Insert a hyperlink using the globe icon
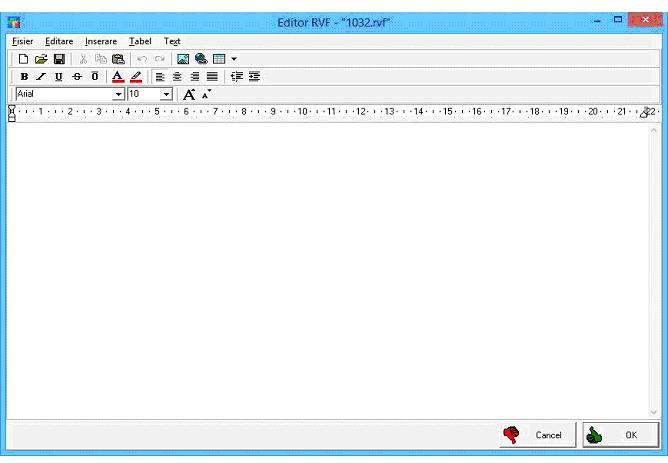668x463 pixels. point(201,59)
